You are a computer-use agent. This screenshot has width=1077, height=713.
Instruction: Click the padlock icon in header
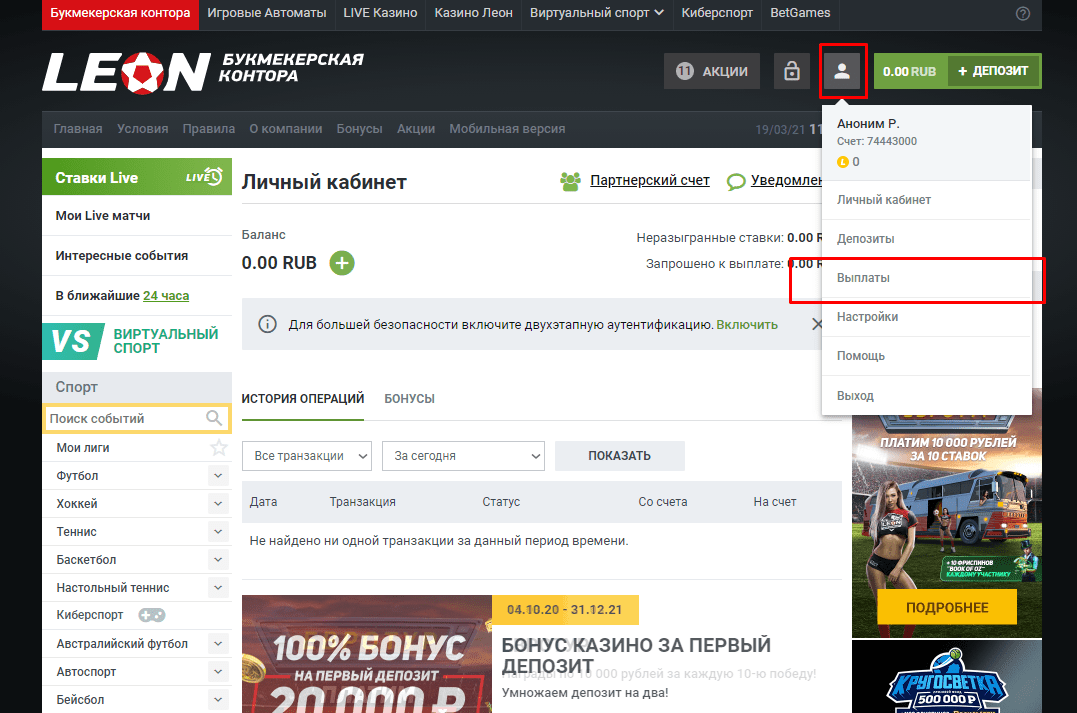pyautogui.click(x=792, y=71)
